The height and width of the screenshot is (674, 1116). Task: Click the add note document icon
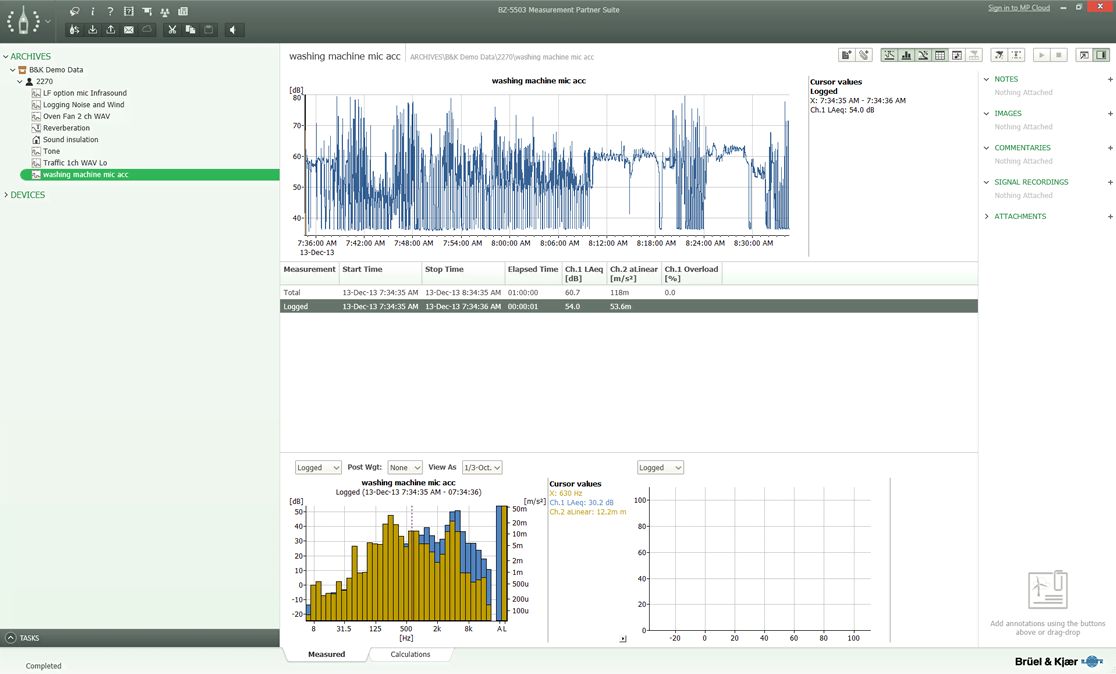coord(846,56)
